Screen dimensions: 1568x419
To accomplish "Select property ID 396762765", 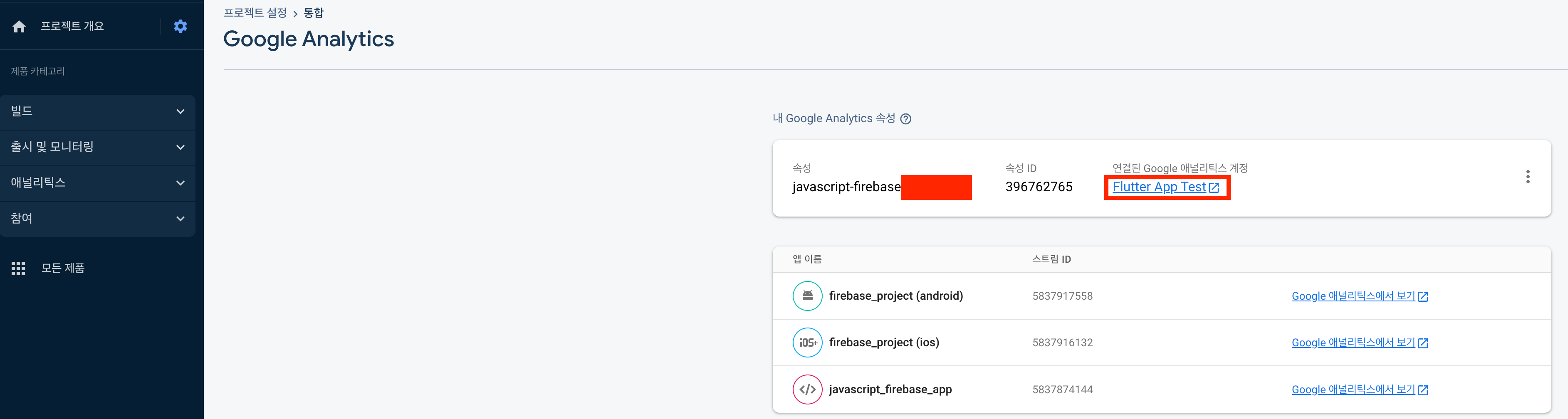I will [1039, 187].
